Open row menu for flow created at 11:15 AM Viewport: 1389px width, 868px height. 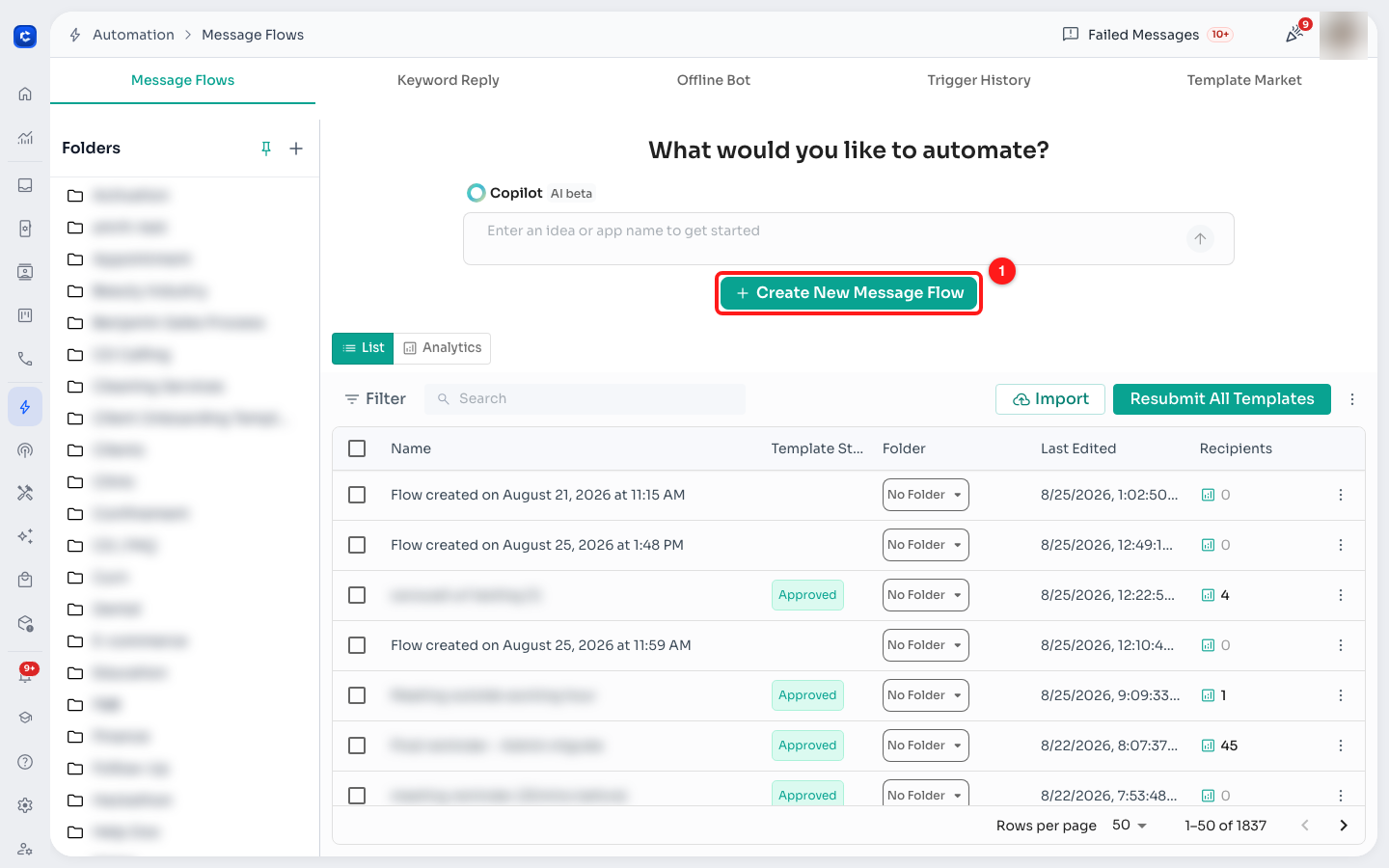[1341, 495]
